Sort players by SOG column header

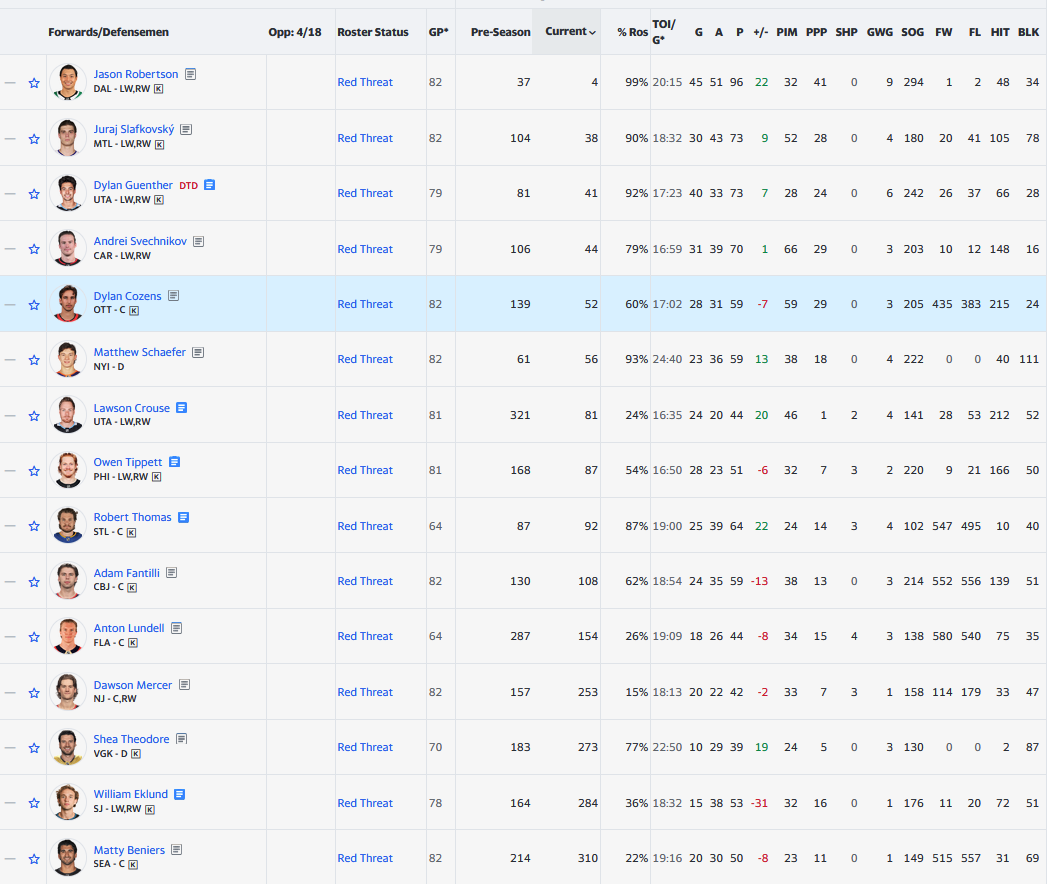click(x=912, y=32)
